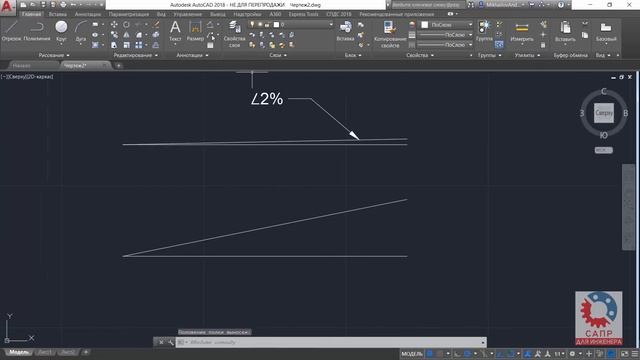Toggle grid display in status bar
The width and height of the screenshot is (640, 360).
(x=430, y=353)
